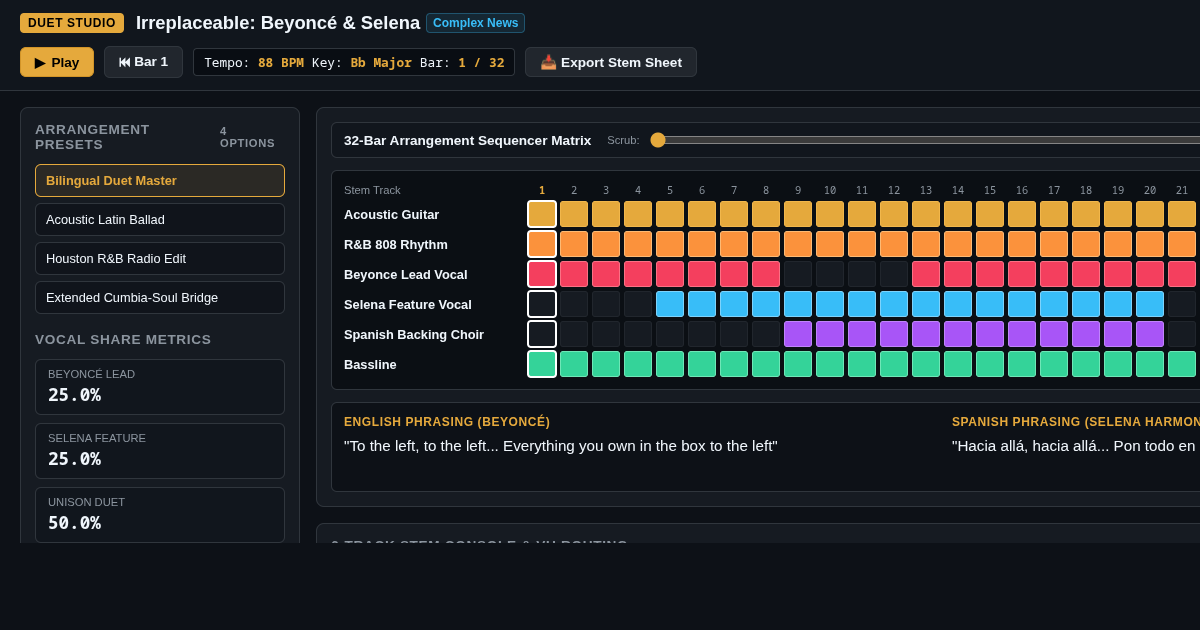Toggle Acoustic Guitar cell at bar 16
The height and width of the screenshot is (630, 1200).
click(x=1022, y=214)
